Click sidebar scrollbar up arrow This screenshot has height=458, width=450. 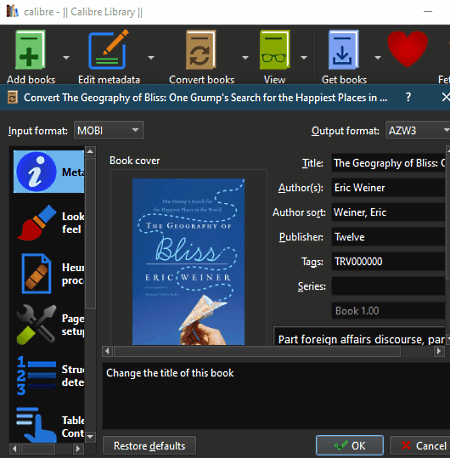[90, 152]
